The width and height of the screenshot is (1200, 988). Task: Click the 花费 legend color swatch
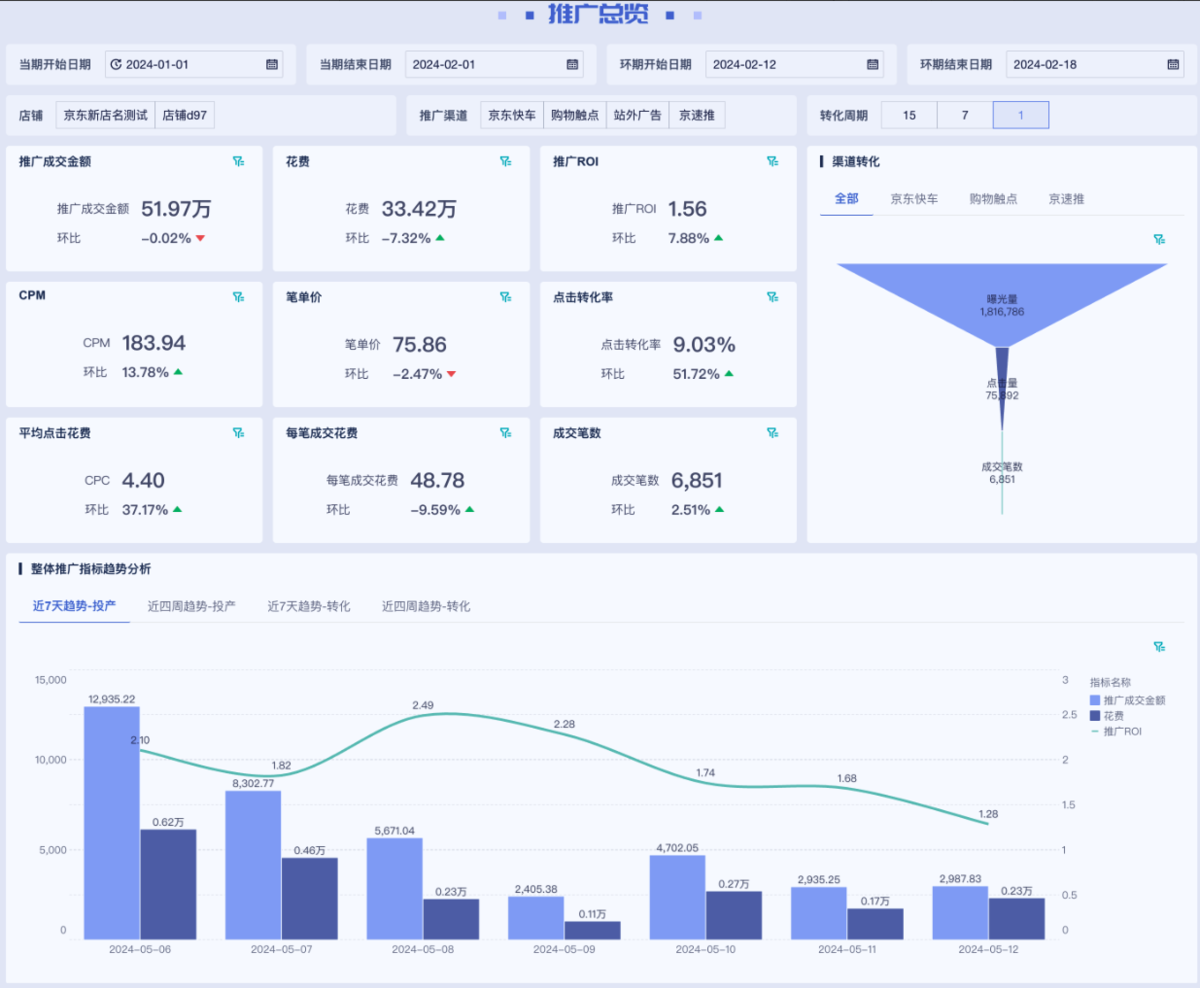pos(1095,716)
